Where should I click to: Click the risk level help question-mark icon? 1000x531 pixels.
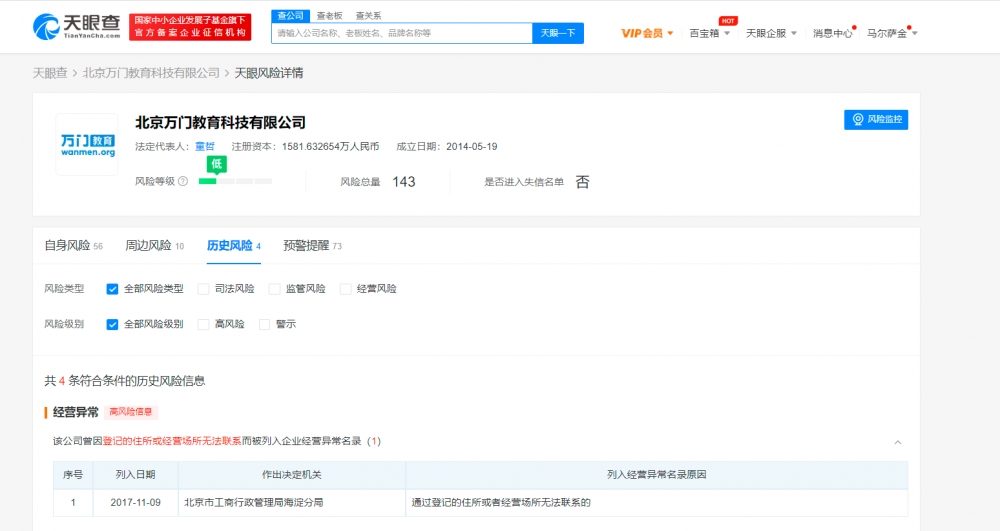[x=183, y=182]
